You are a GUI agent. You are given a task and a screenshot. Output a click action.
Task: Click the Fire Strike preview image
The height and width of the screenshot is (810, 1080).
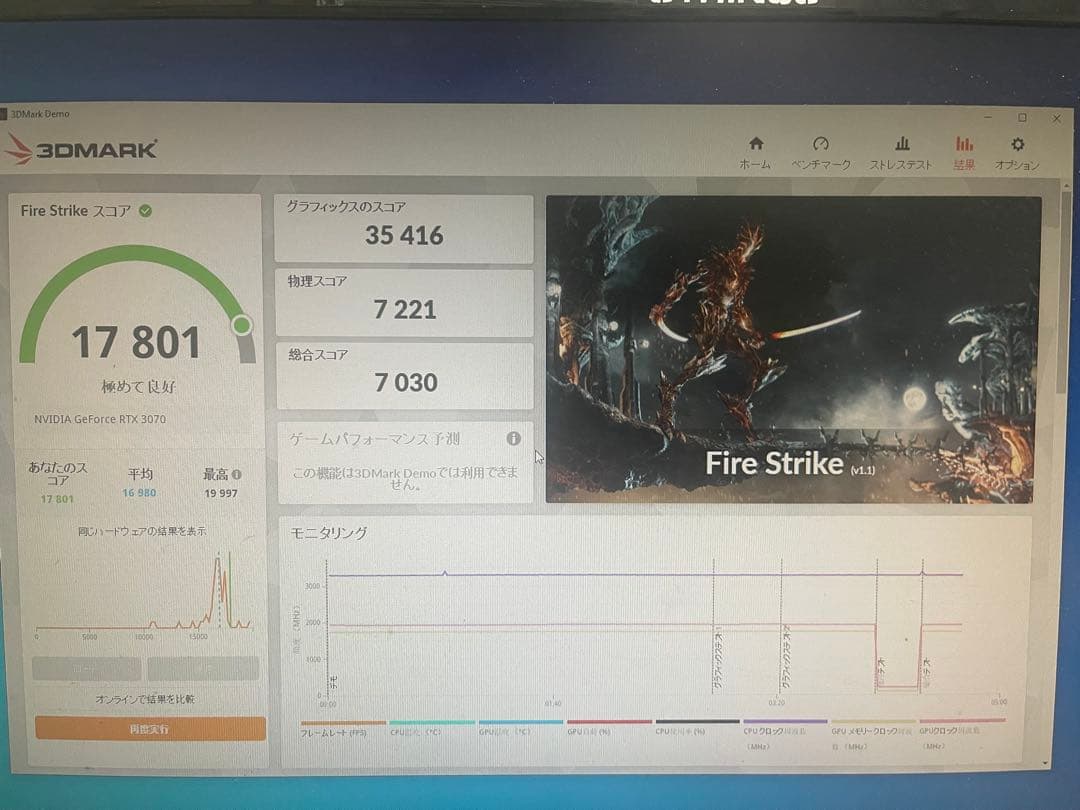click(793, 349)
